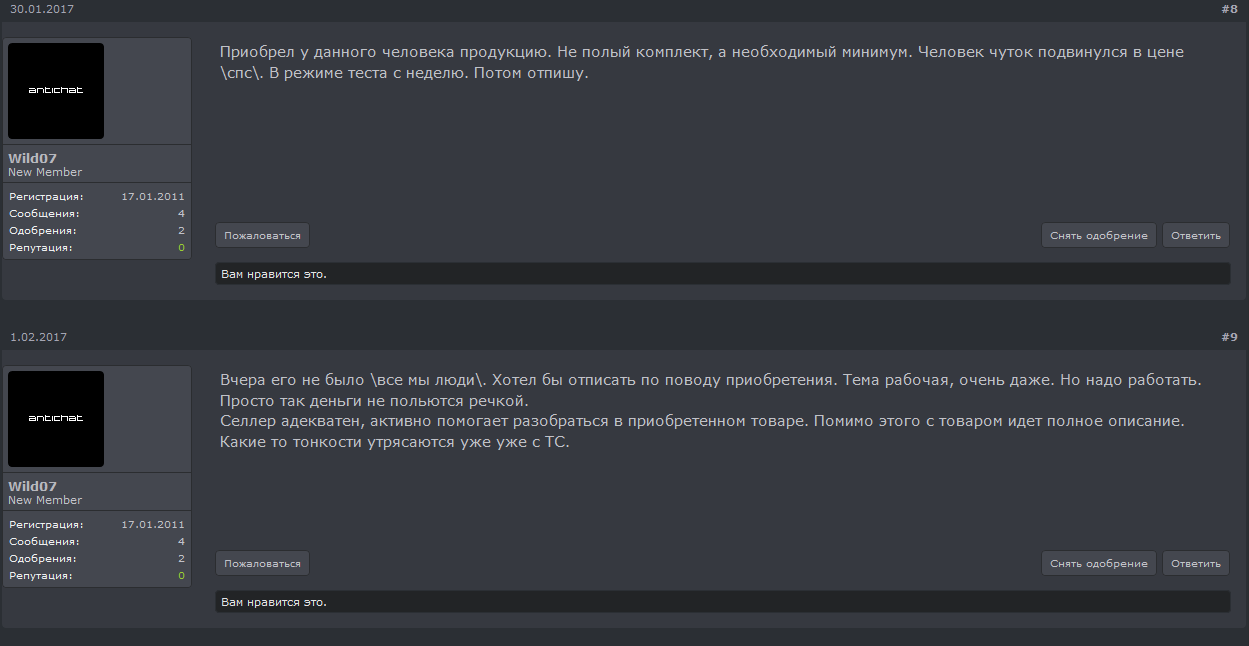Image resolution: width=1249 pixels, height=646 pixels.
Task: Open Wild07's antichat avatar in post #9
Action: [x=56, y=419]
